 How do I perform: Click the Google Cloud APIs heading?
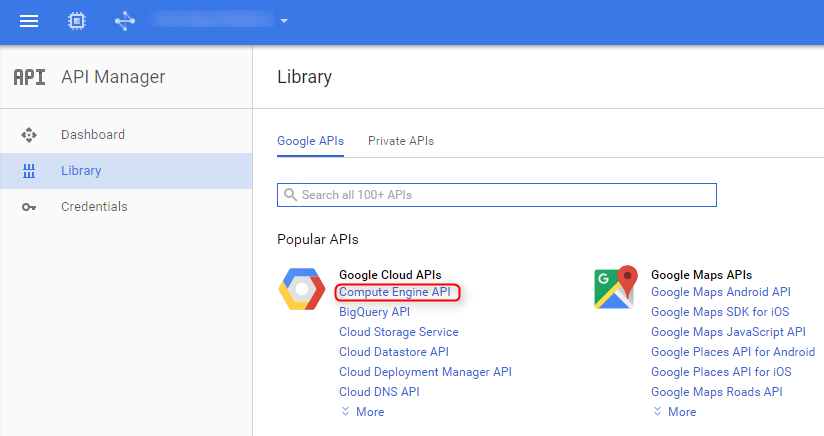(x=390, y=275)
